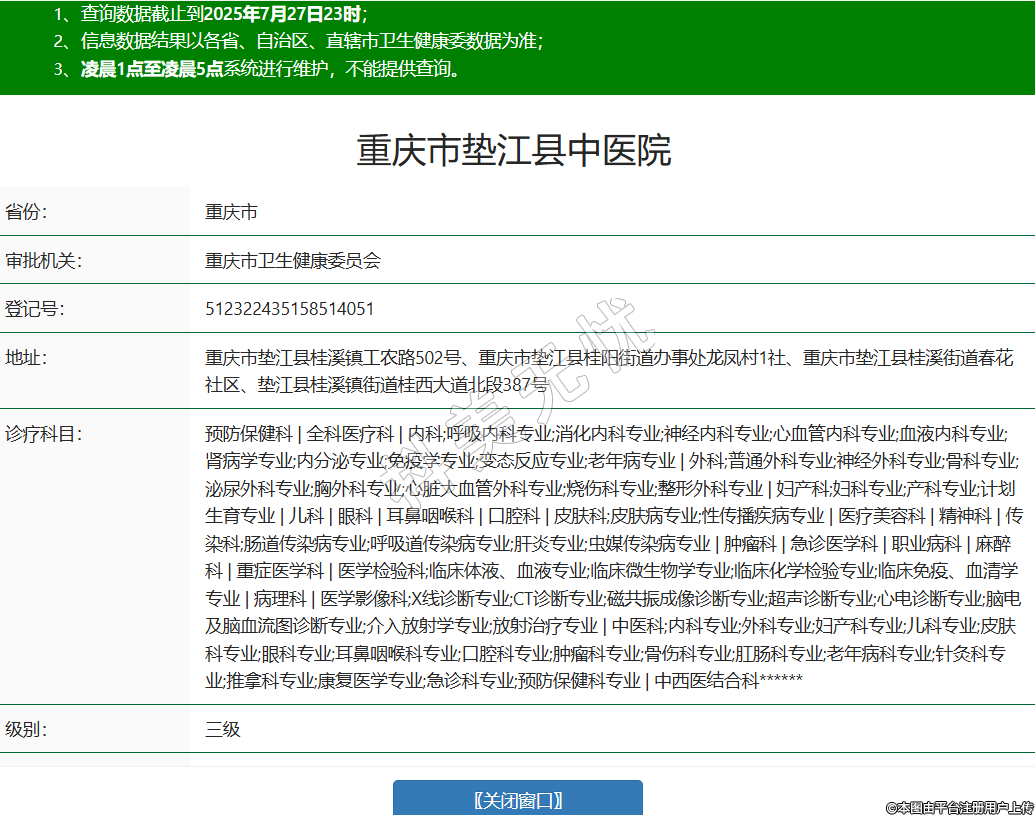Viewport: 1035px width, 815px height.
Task: Click the approving authority 重庆市卫生健康委员会
Action: click(293, 261)
